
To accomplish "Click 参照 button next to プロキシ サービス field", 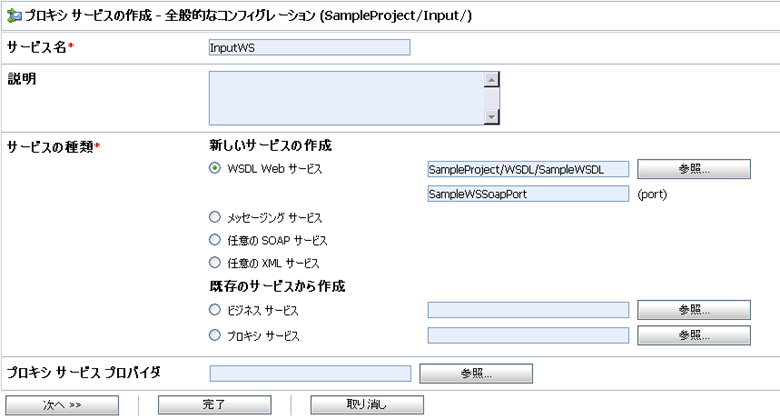I will click(x=694, y=335).
